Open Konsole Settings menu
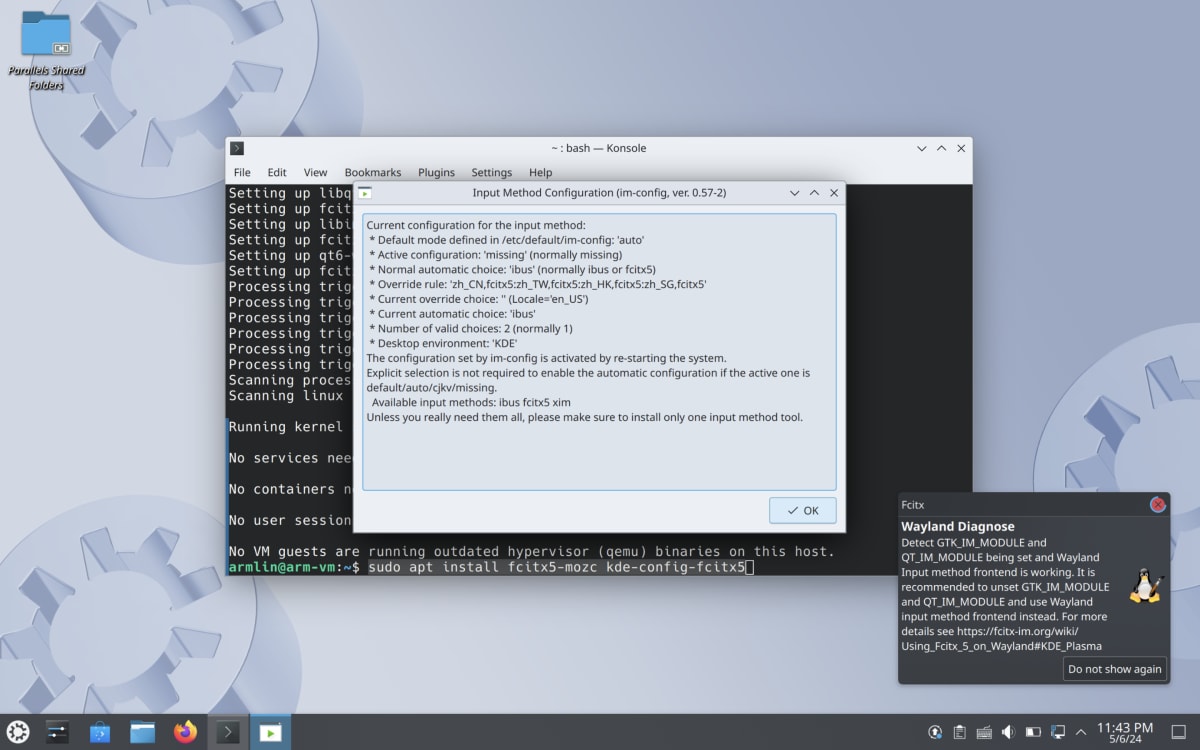 click(x=491, y=172)
